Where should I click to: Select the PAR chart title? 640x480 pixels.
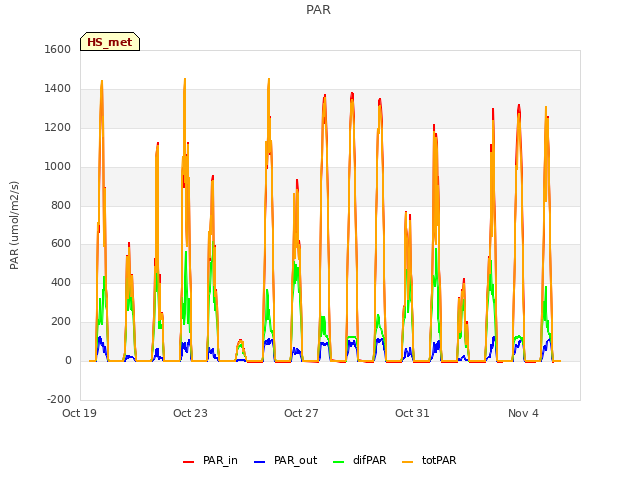[x=318, y=10]
